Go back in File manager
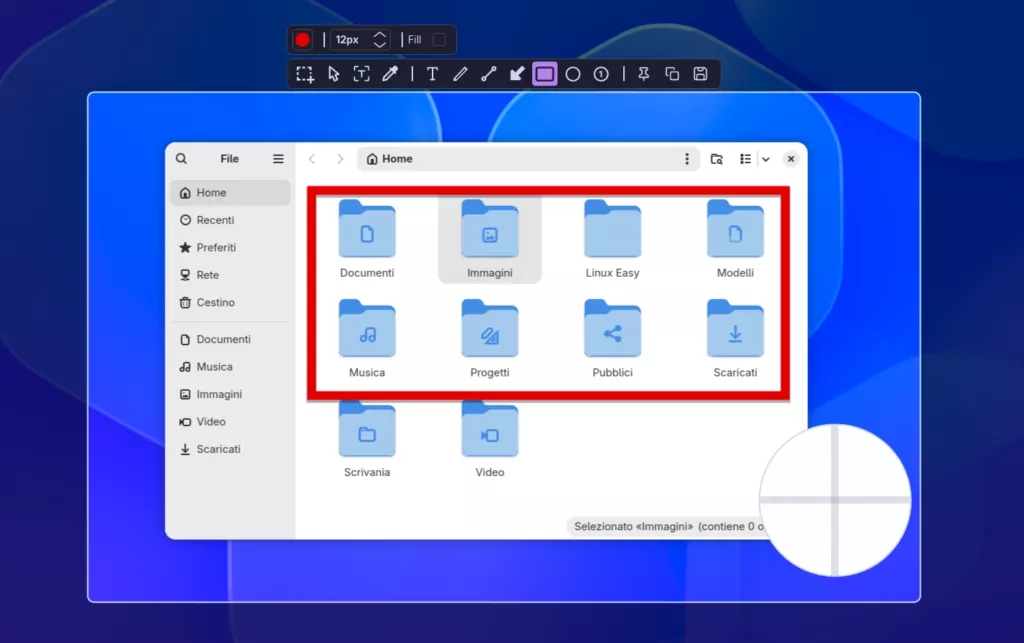Screen dimensions: 1024x643 312,159
